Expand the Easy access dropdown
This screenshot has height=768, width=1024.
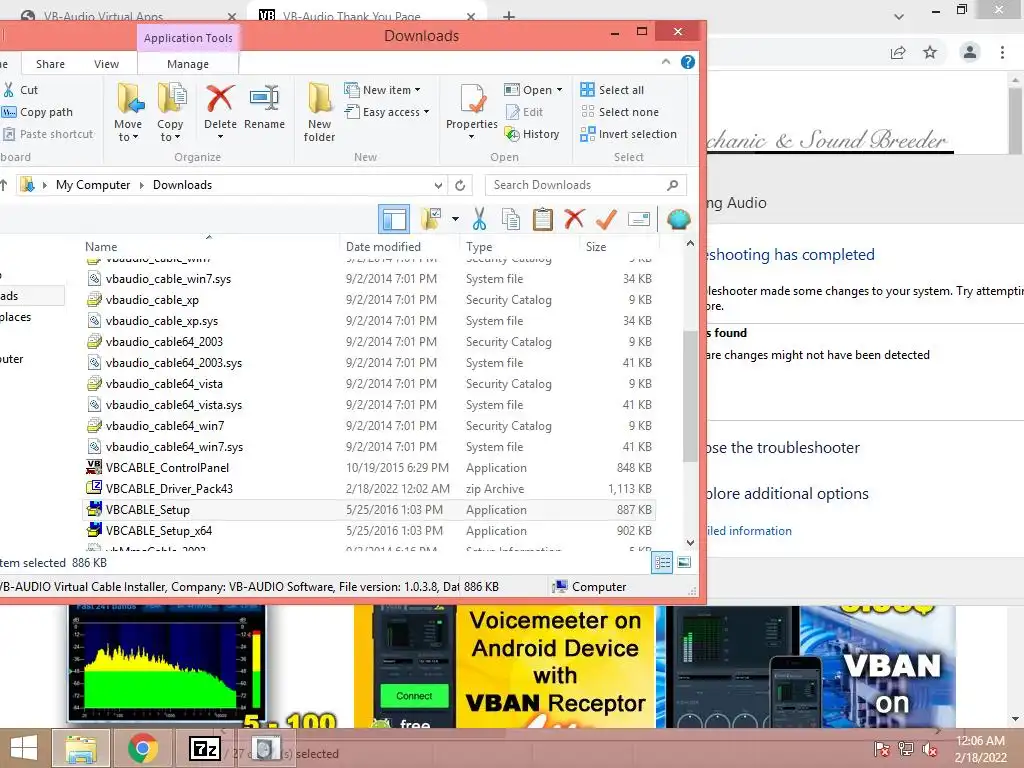[x=426, y=112]
